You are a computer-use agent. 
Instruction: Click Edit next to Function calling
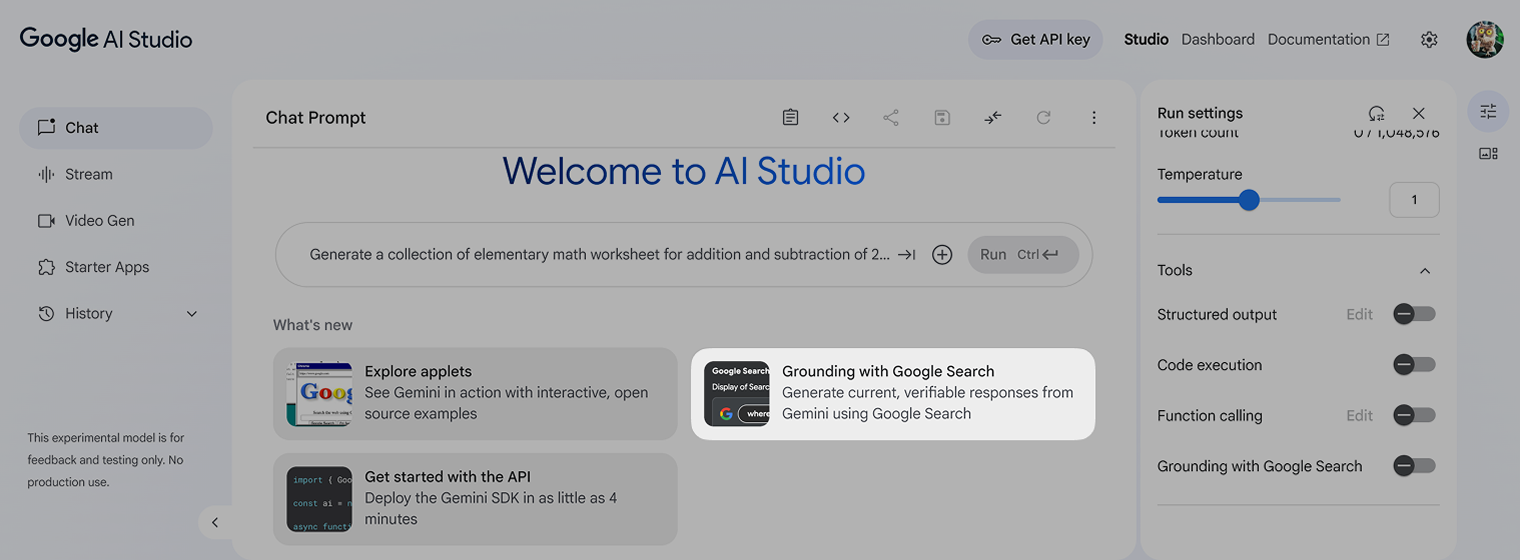(x=1359, y=415)
